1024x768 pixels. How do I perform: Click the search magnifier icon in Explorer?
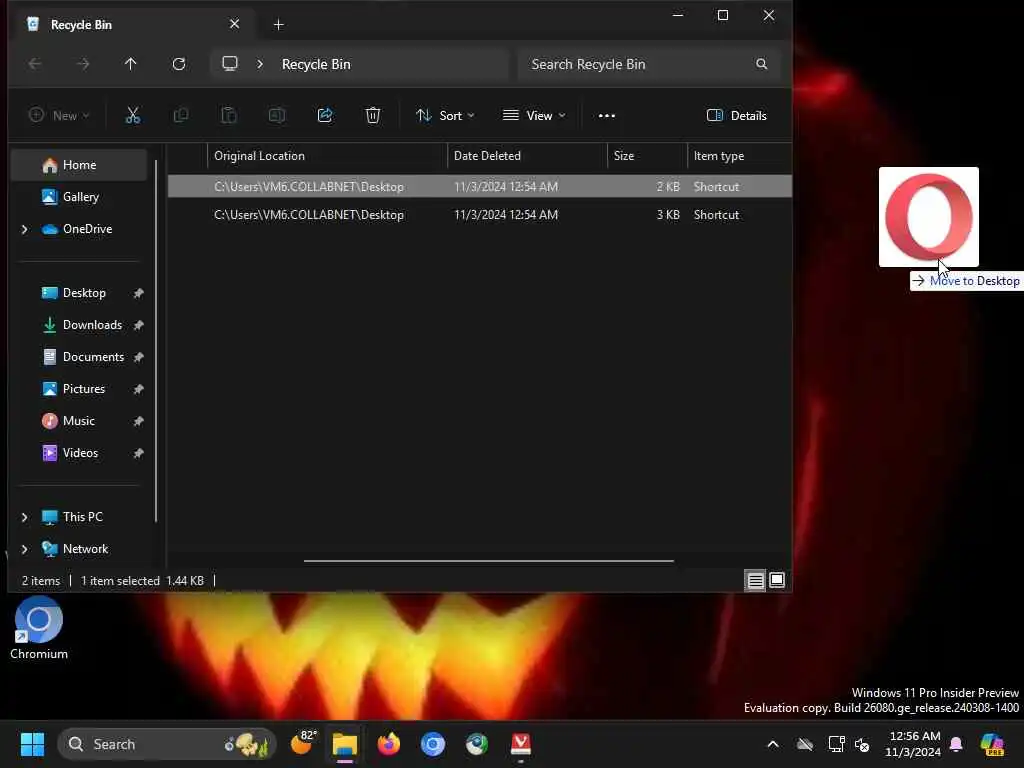click(761, 64)
